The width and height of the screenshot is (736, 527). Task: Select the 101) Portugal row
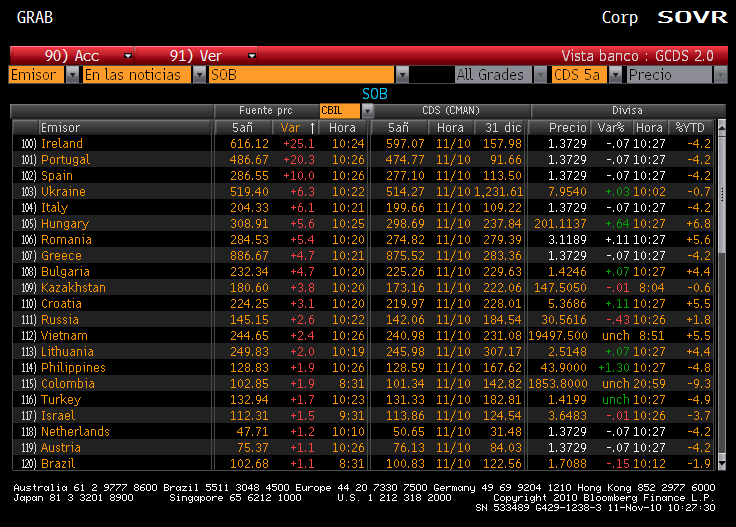(362, 160)
